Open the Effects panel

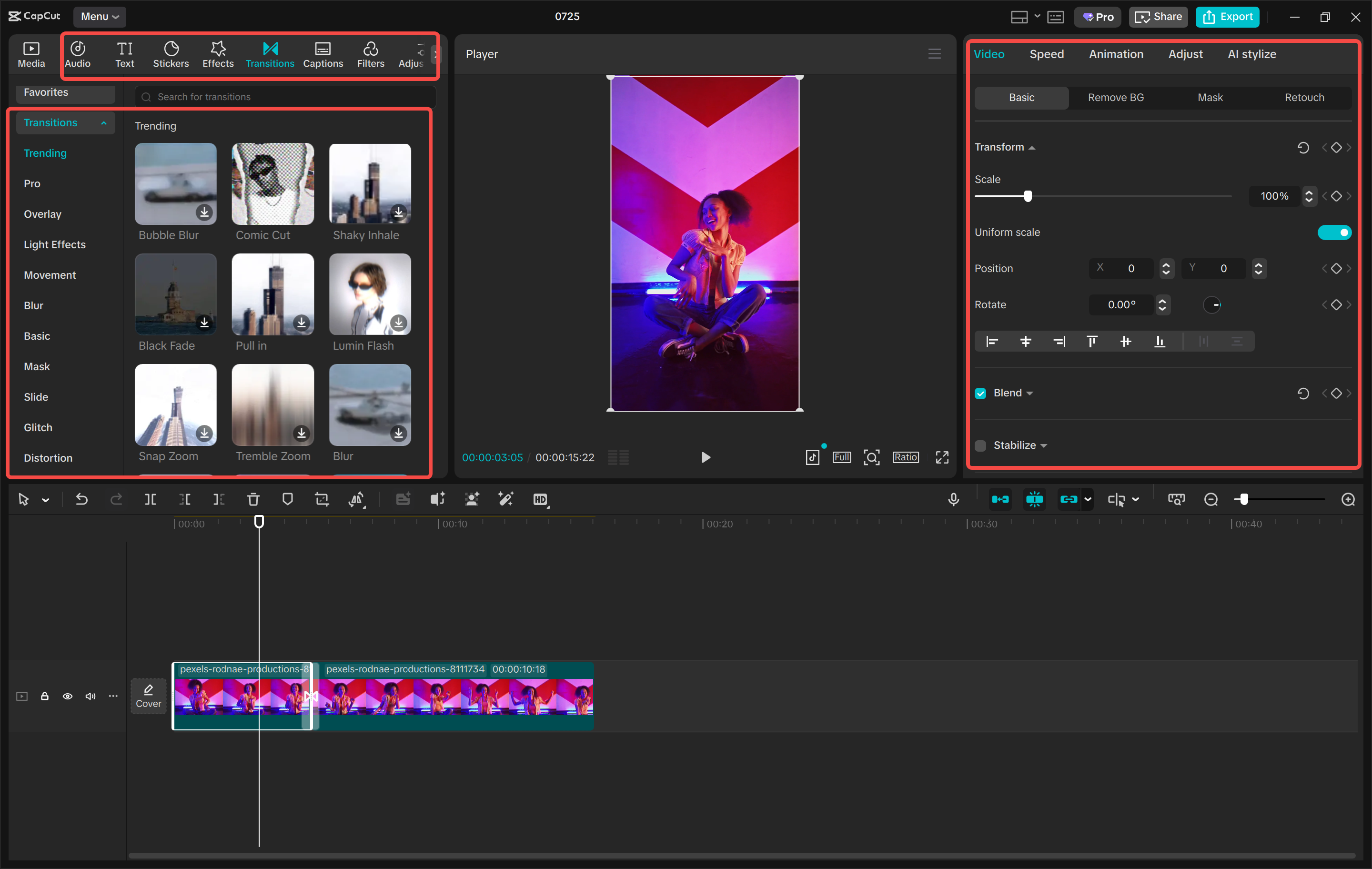coord(218,55)
